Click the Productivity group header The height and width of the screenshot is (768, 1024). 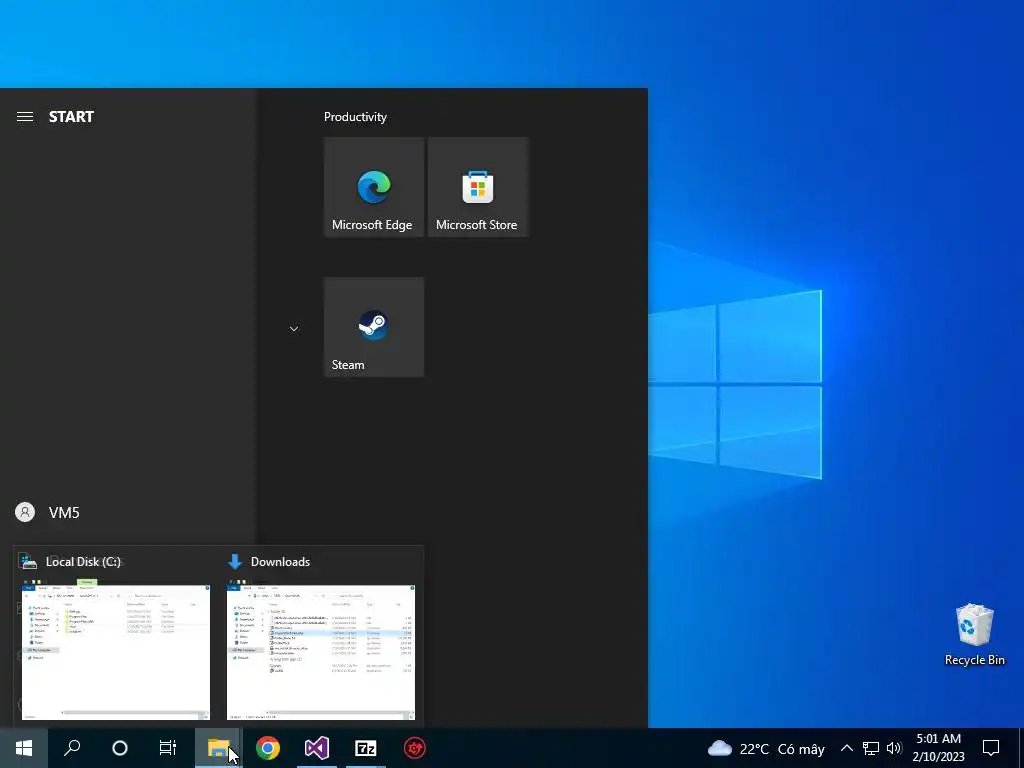[355, 117]
